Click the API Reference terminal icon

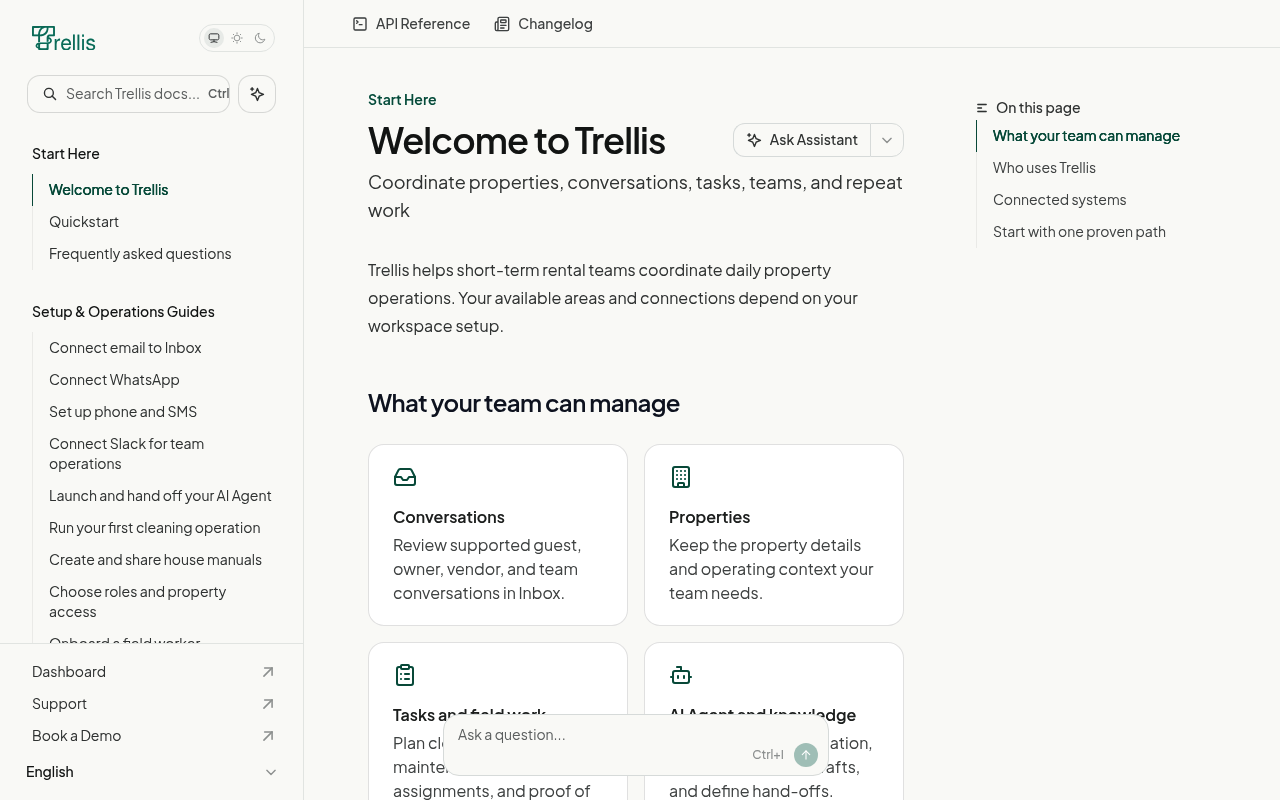coord(360,24)
